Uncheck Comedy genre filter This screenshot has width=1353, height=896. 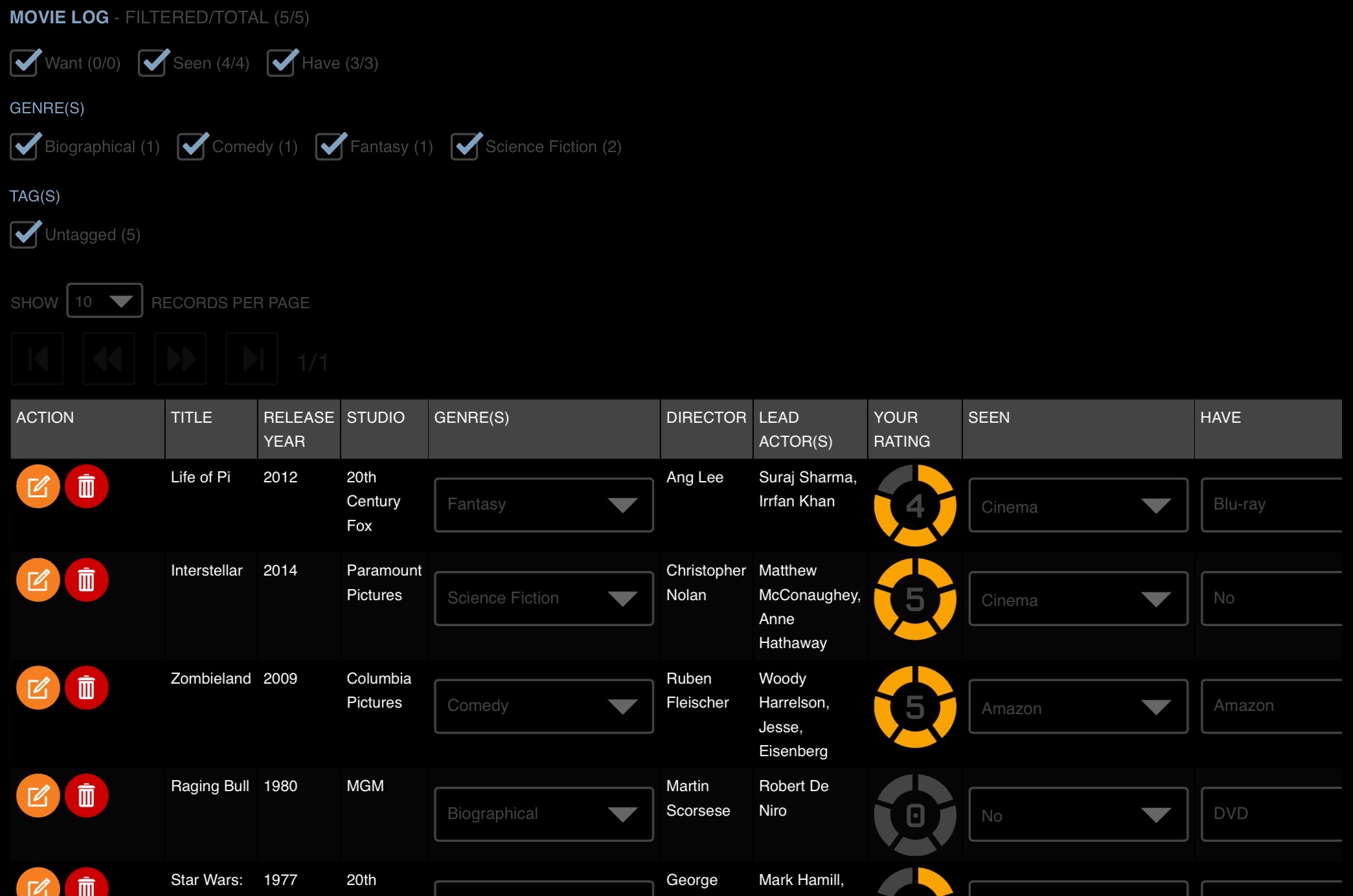coord(192,146)
